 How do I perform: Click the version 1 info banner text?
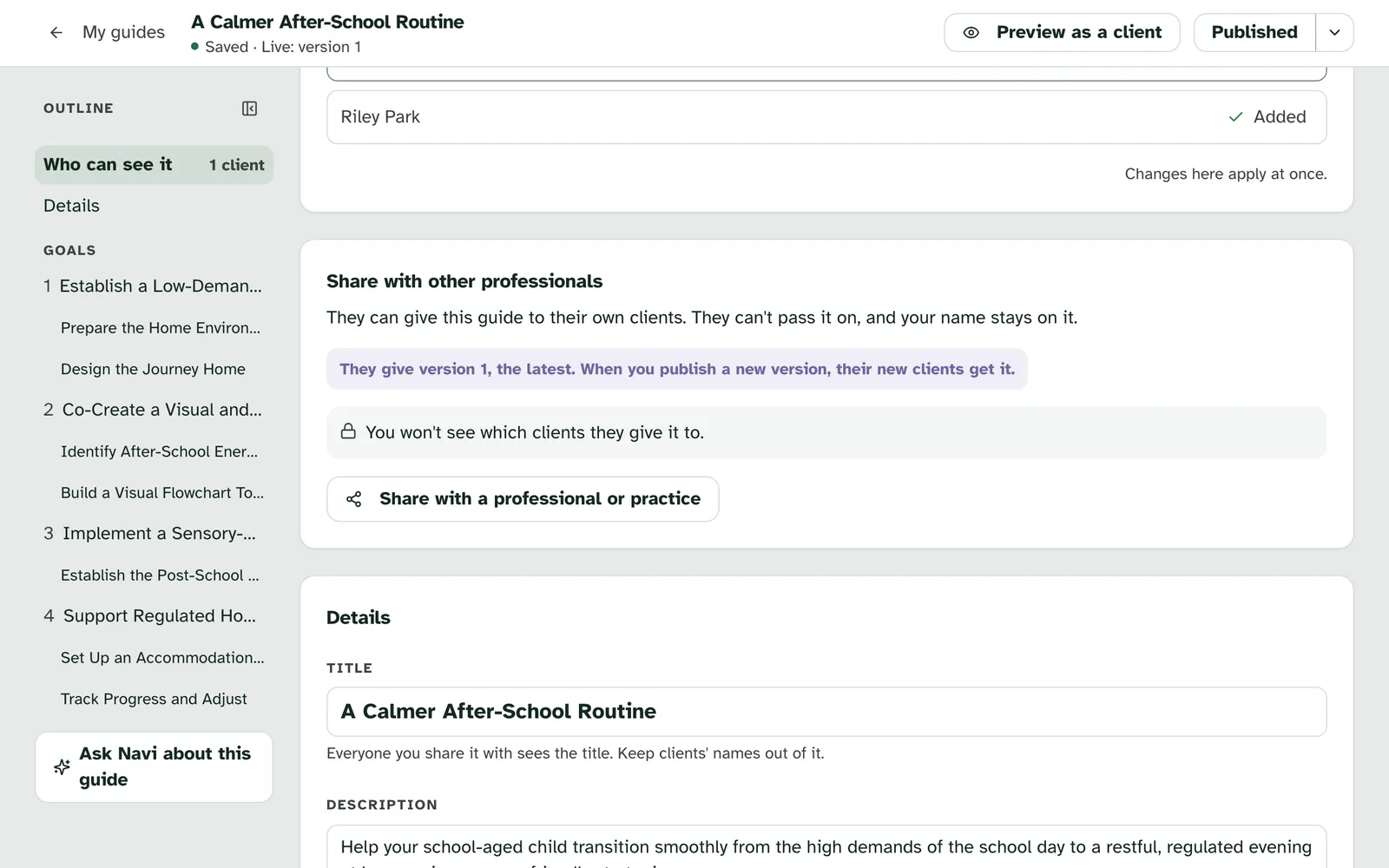pos(677,369)
